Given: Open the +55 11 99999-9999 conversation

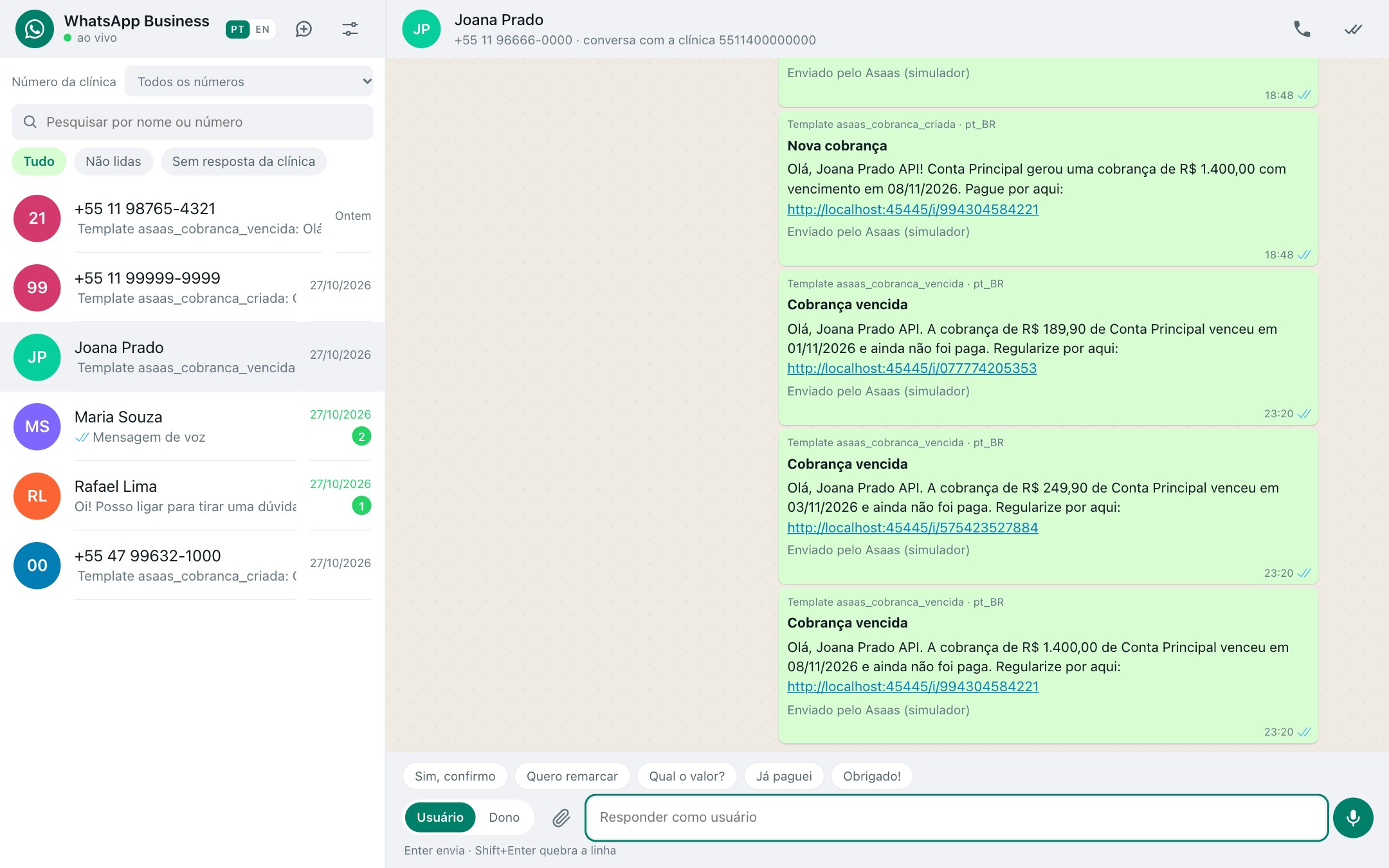Looking at the screenshot, I should coord(192,287).
